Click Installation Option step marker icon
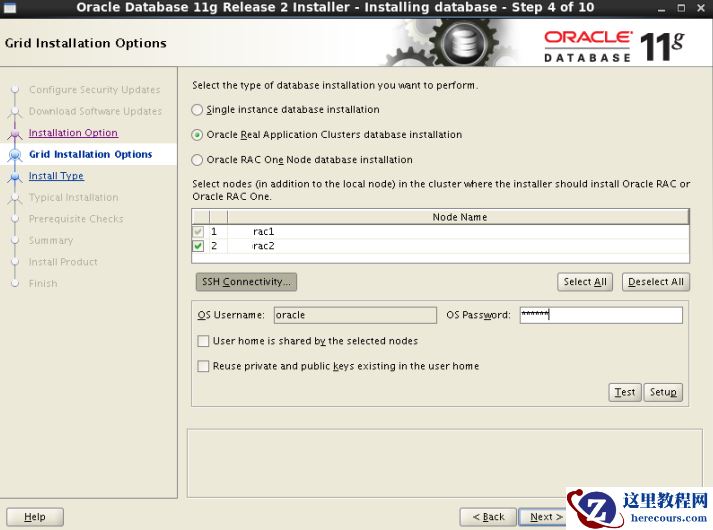 15,133
